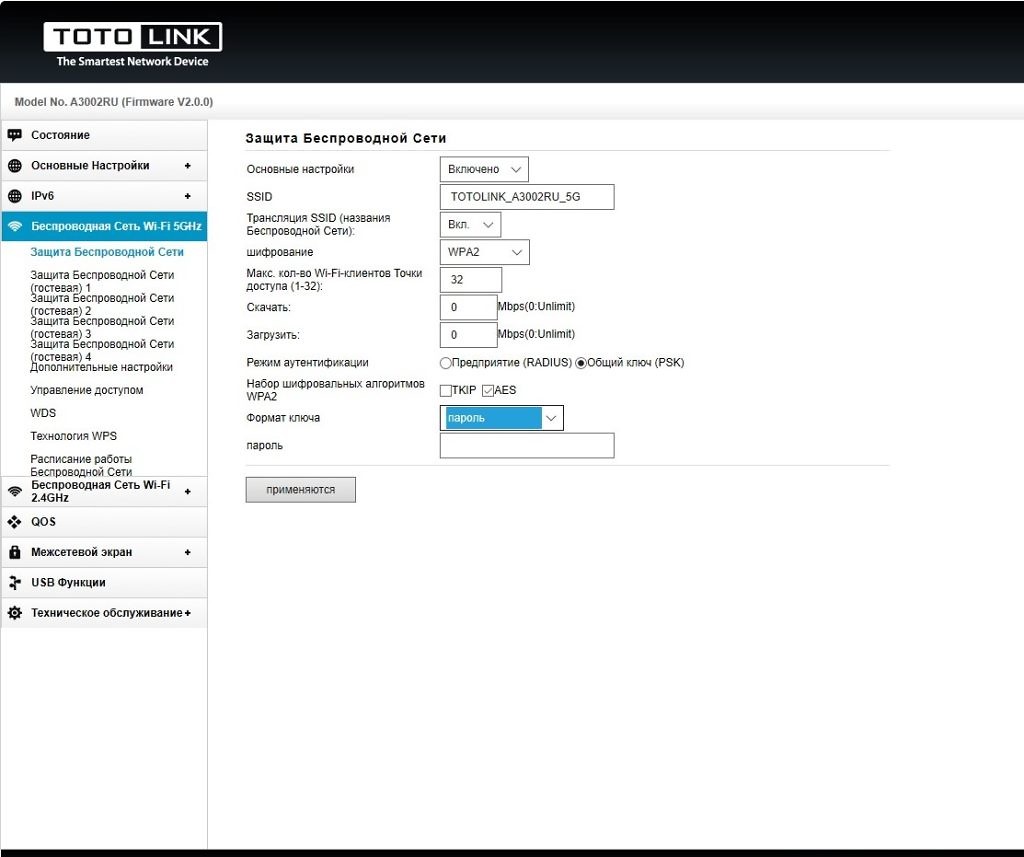Open Управление доступом link
This screenshot has width=1024, height=857.
pos(86,390)
